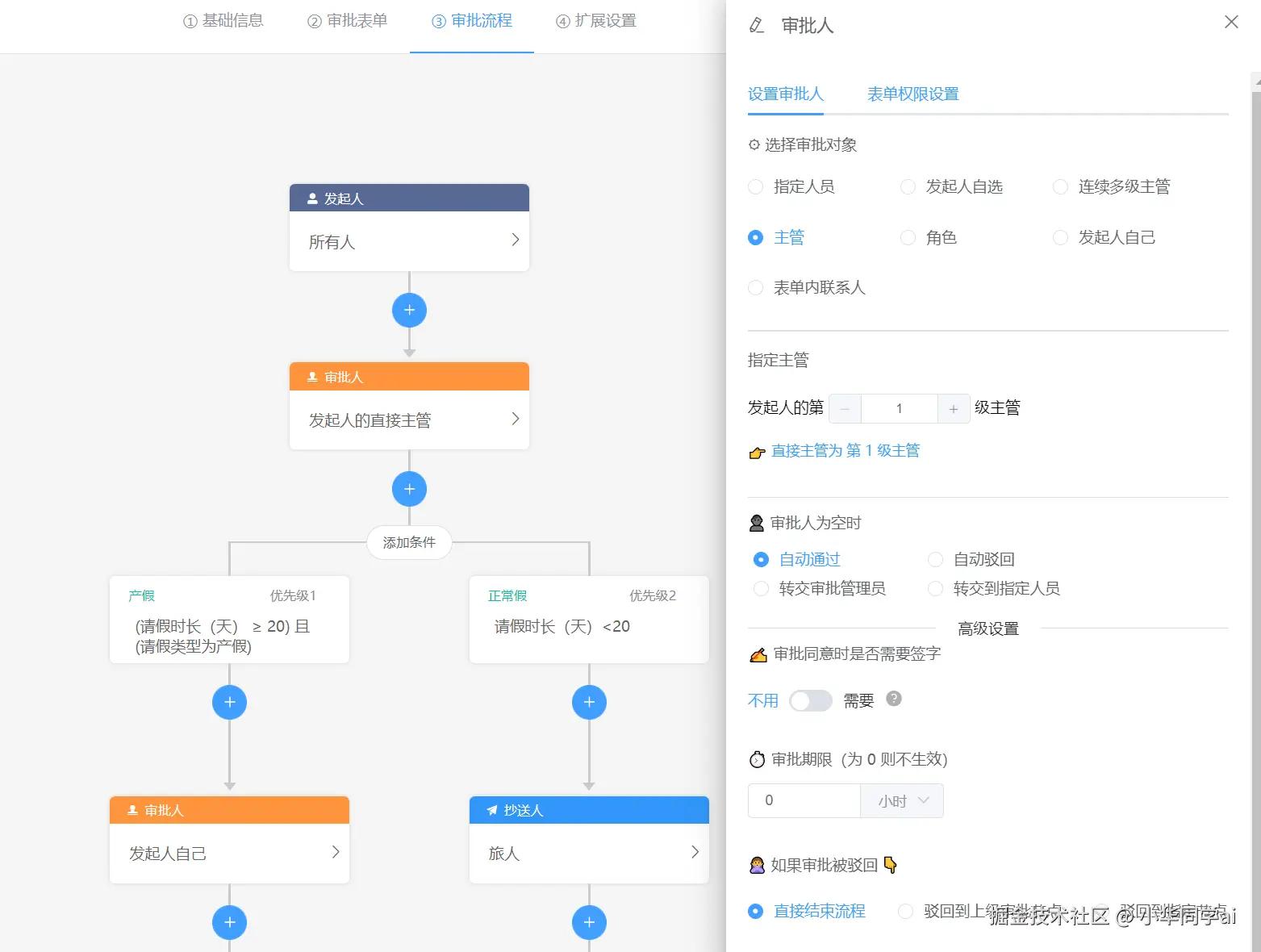Go to ② 审批表单 step tab
This screenshot has height=952, width=1261.
click(348, 21)
